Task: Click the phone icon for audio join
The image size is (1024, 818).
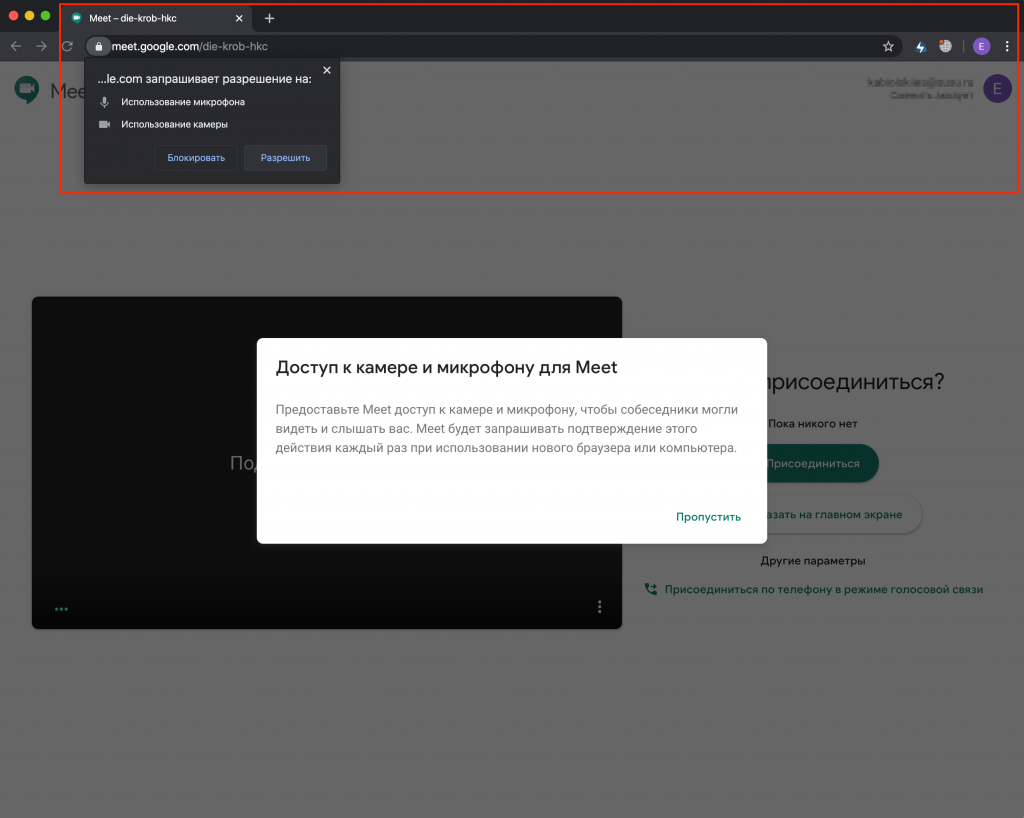Action: [x=650, y=589]
